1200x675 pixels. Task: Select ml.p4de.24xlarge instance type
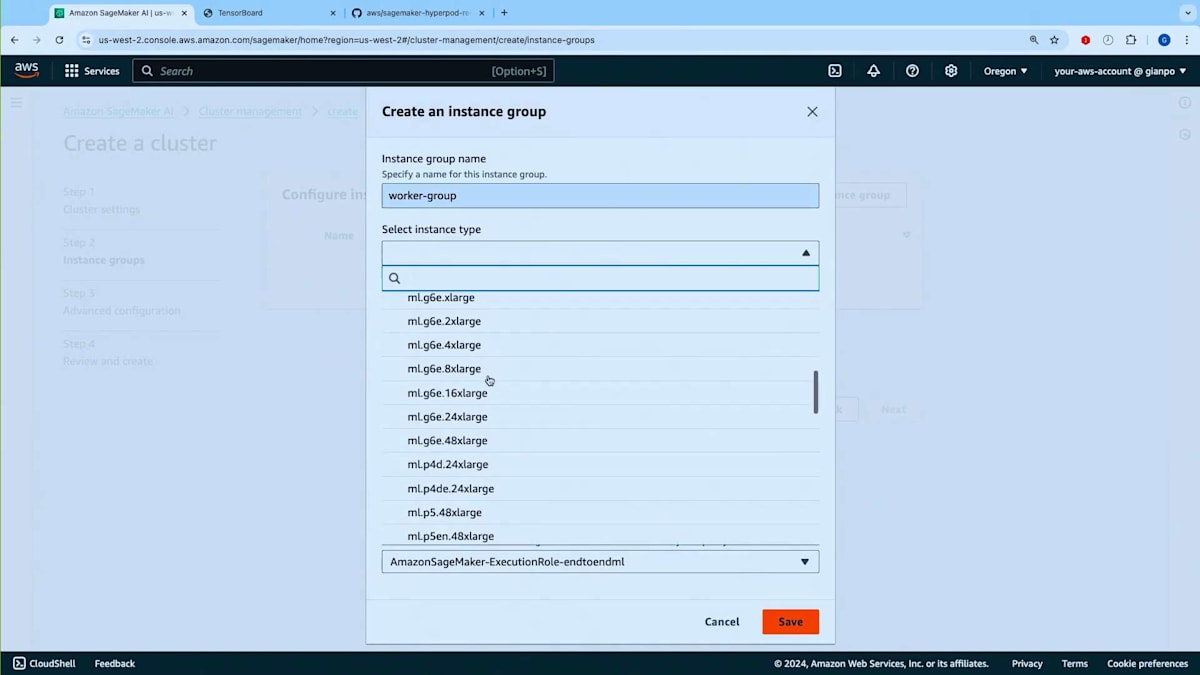point(600,489)
